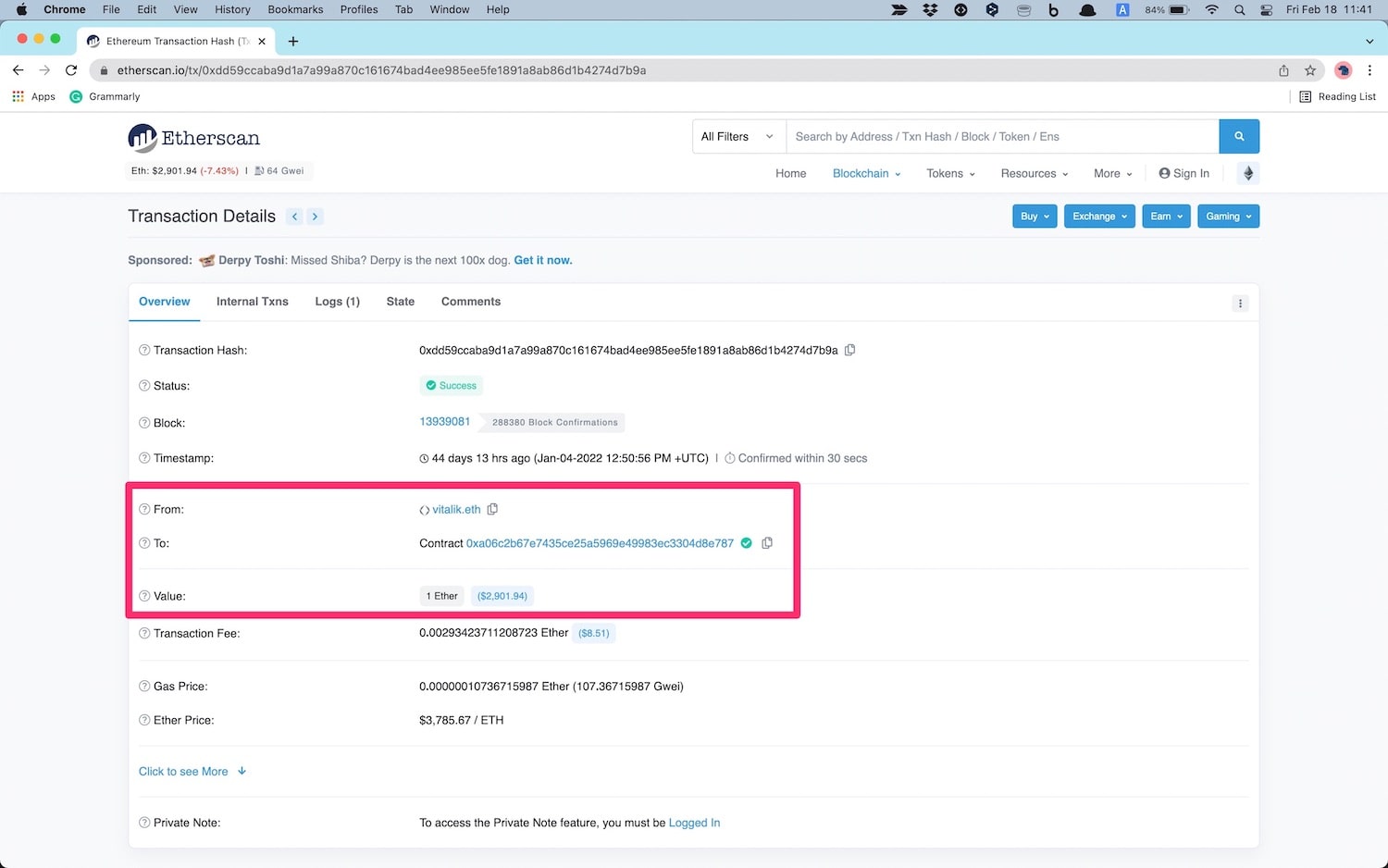Focus the Etherscan search input field
This screenshot has width=1388, height=868.
pyautogui.click(x=1002, y=136)
